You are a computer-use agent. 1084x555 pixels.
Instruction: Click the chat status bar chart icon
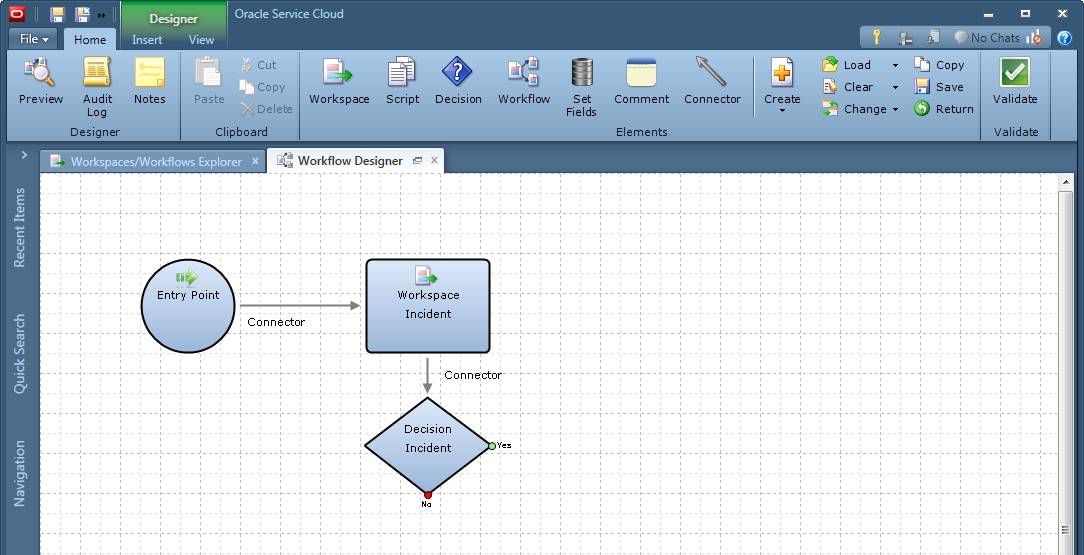pos(1034,37)
